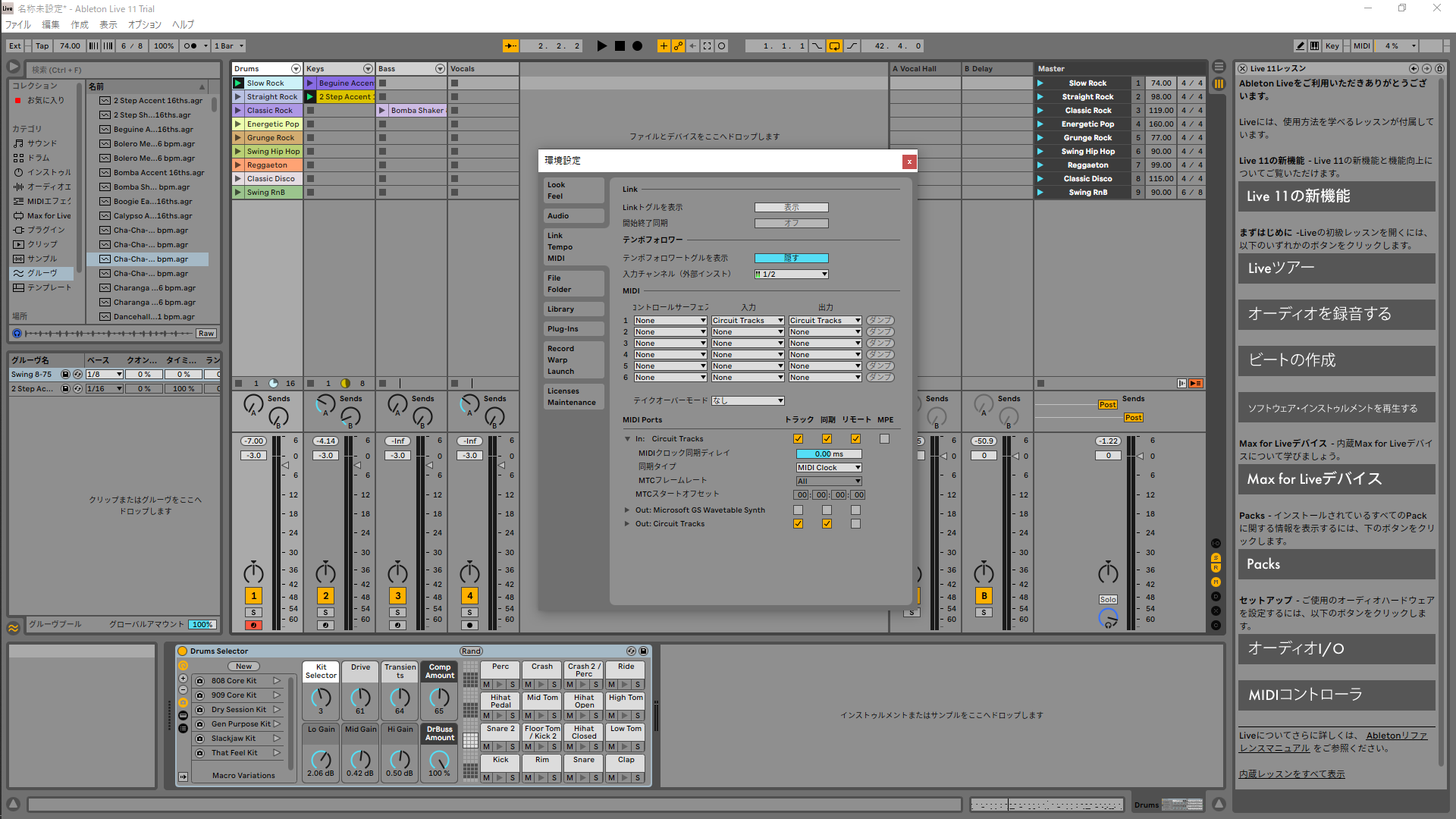This screenshot has width=1456, height=819.
Task: Launch the Slow Rock scene in Master
Action: click(1040, 83)
